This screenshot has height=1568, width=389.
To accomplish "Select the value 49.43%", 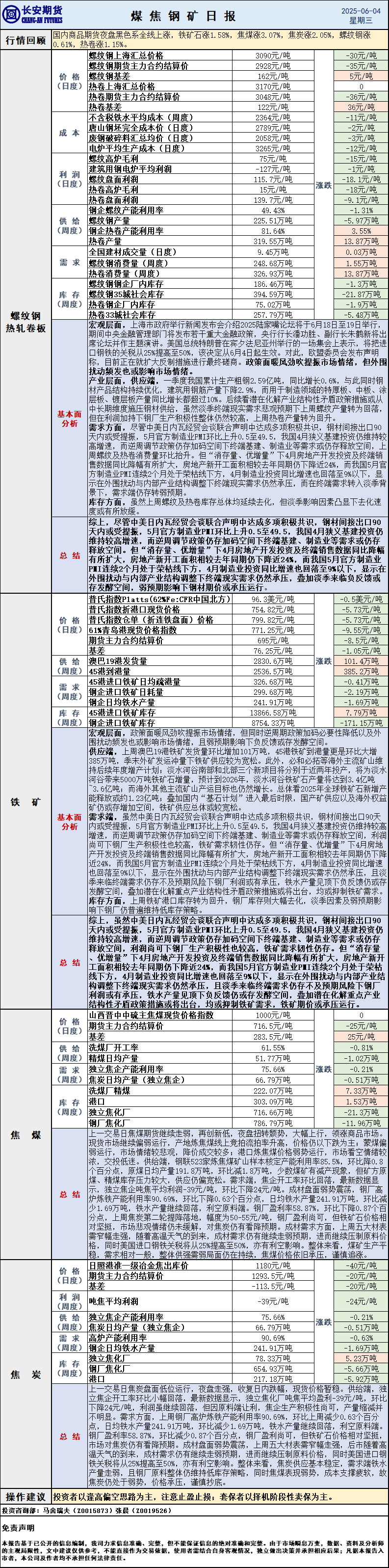I will pyautogui.click(x=273, y=211).
